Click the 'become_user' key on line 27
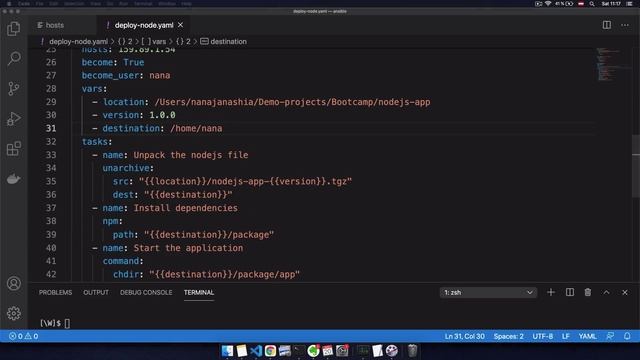 (110, 76)
